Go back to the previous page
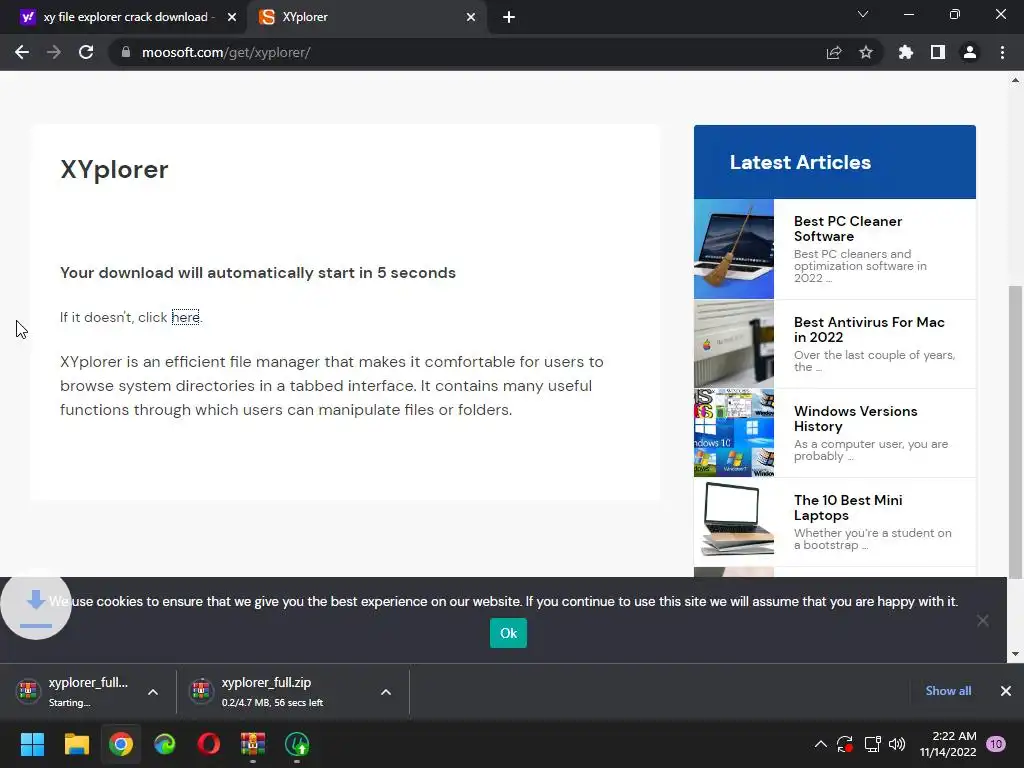 coord(22,52)
